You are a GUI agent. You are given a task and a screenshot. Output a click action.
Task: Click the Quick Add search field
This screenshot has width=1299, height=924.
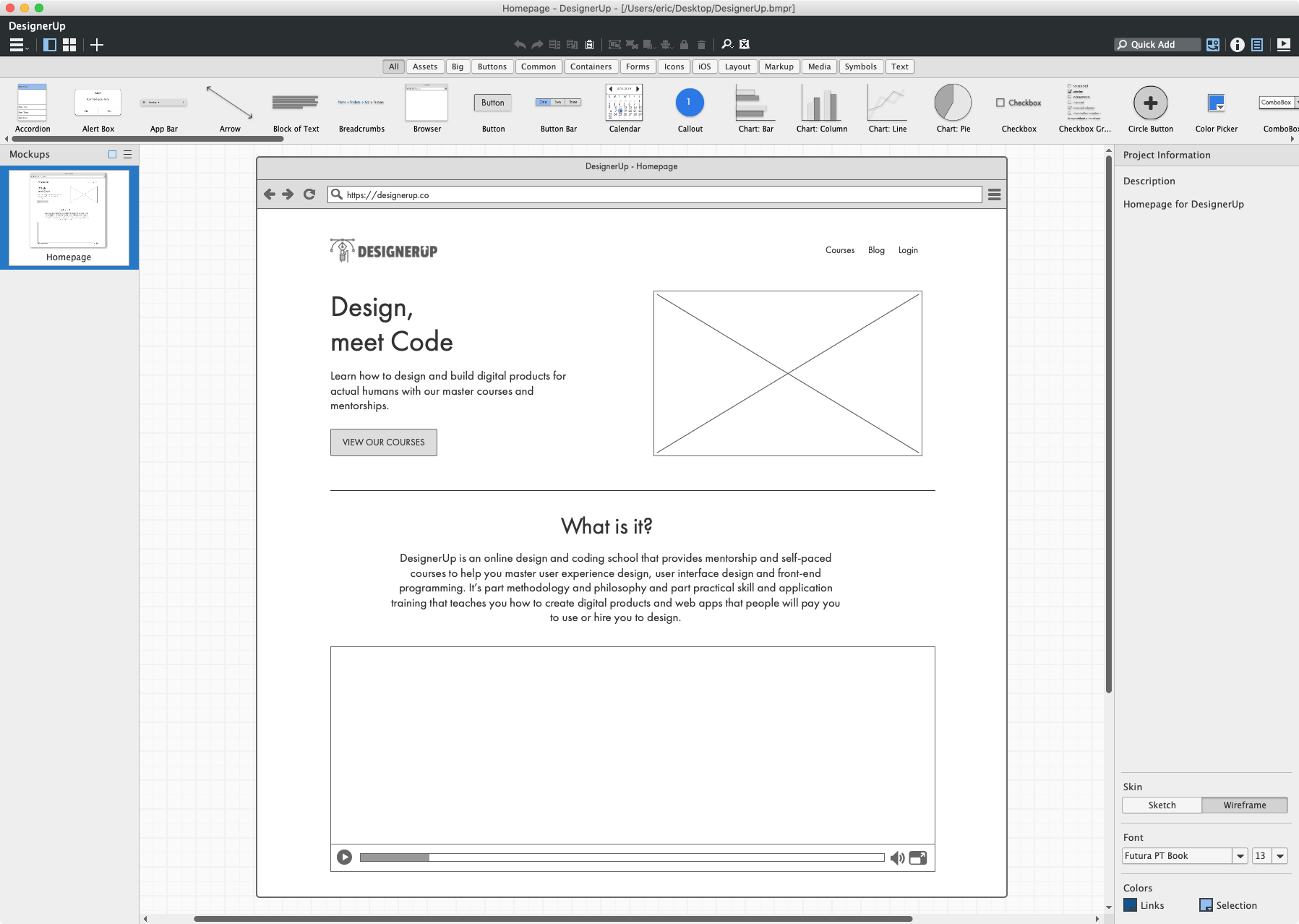pos(1157,45)
